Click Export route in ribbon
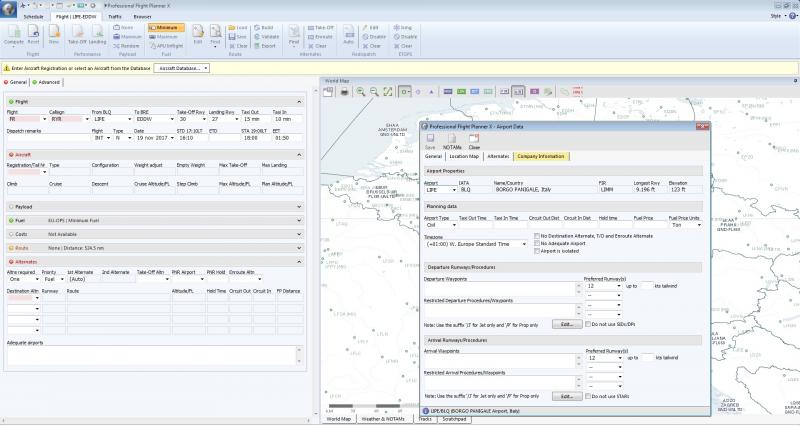 pos(265,46)
